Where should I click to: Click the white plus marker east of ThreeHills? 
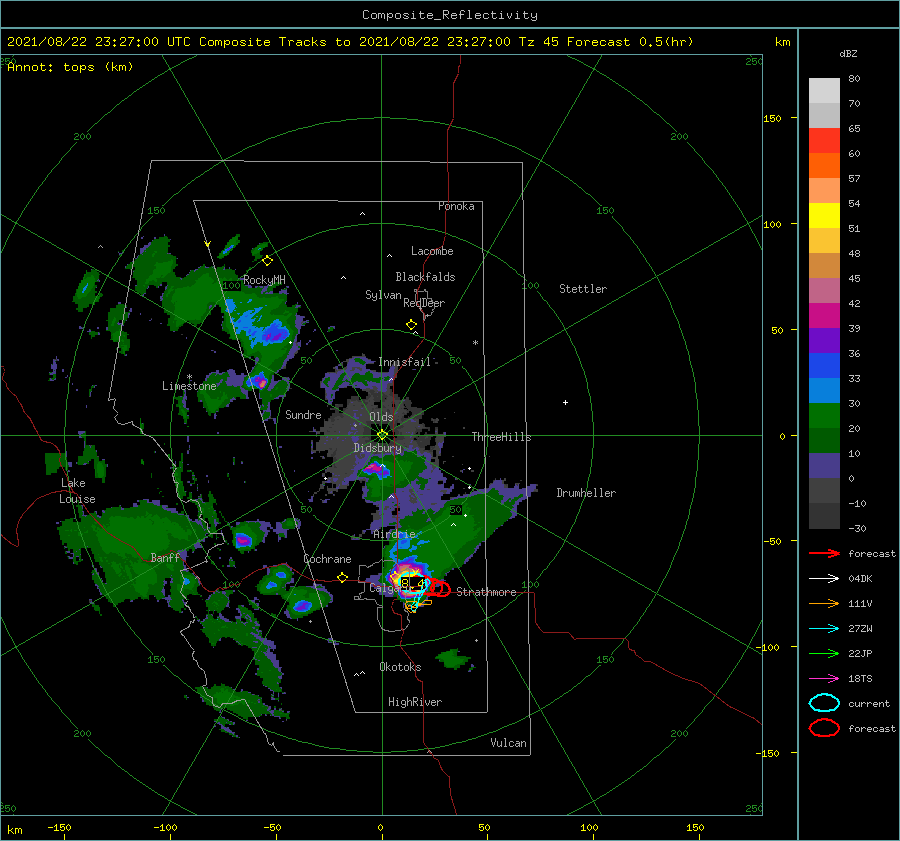pyautogui.click(x=565, y=402)
